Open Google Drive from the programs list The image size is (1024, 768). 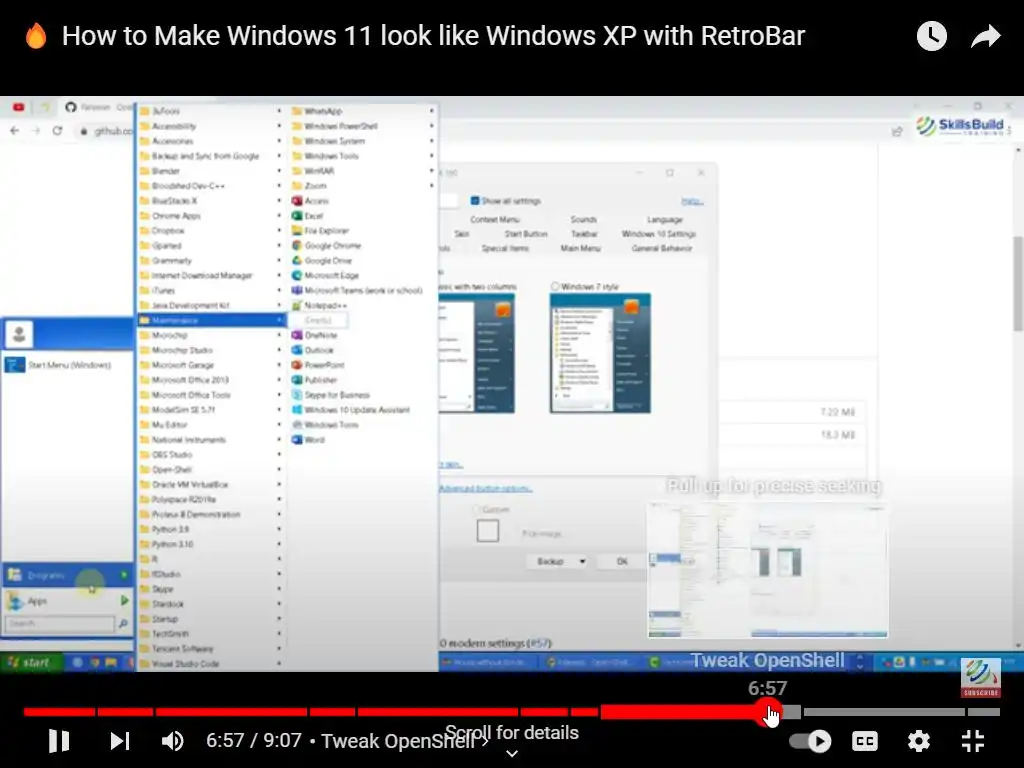[x=362, y=261]
